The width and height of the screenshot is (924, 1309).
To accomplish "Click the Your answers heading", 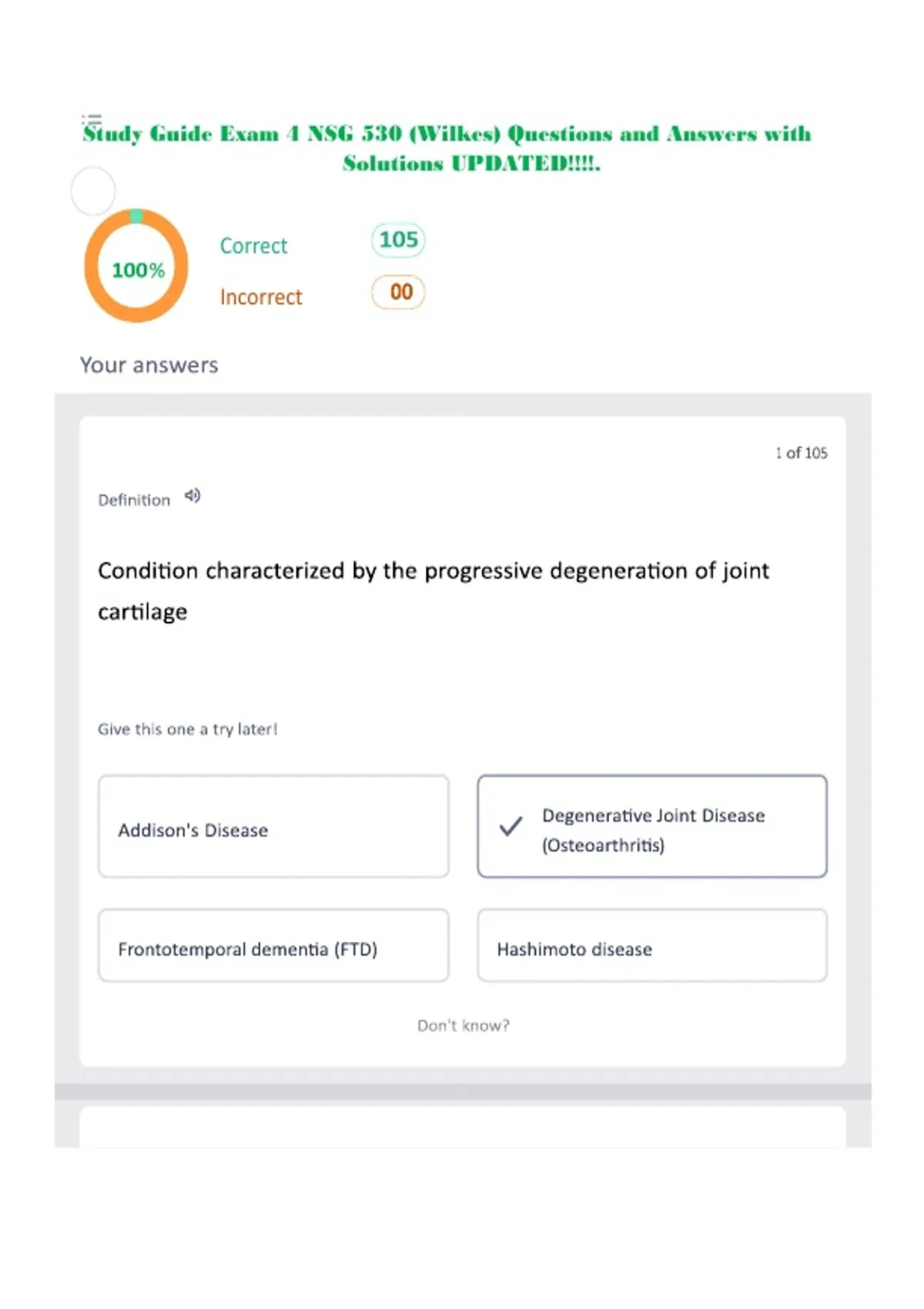I will (x=149, y=365).
